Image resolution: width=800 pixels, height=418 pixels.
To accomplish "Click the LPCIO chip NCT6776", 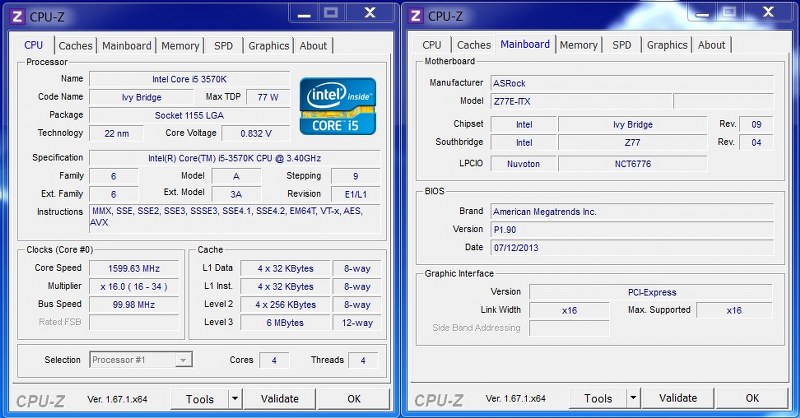I will click(633, 164).
